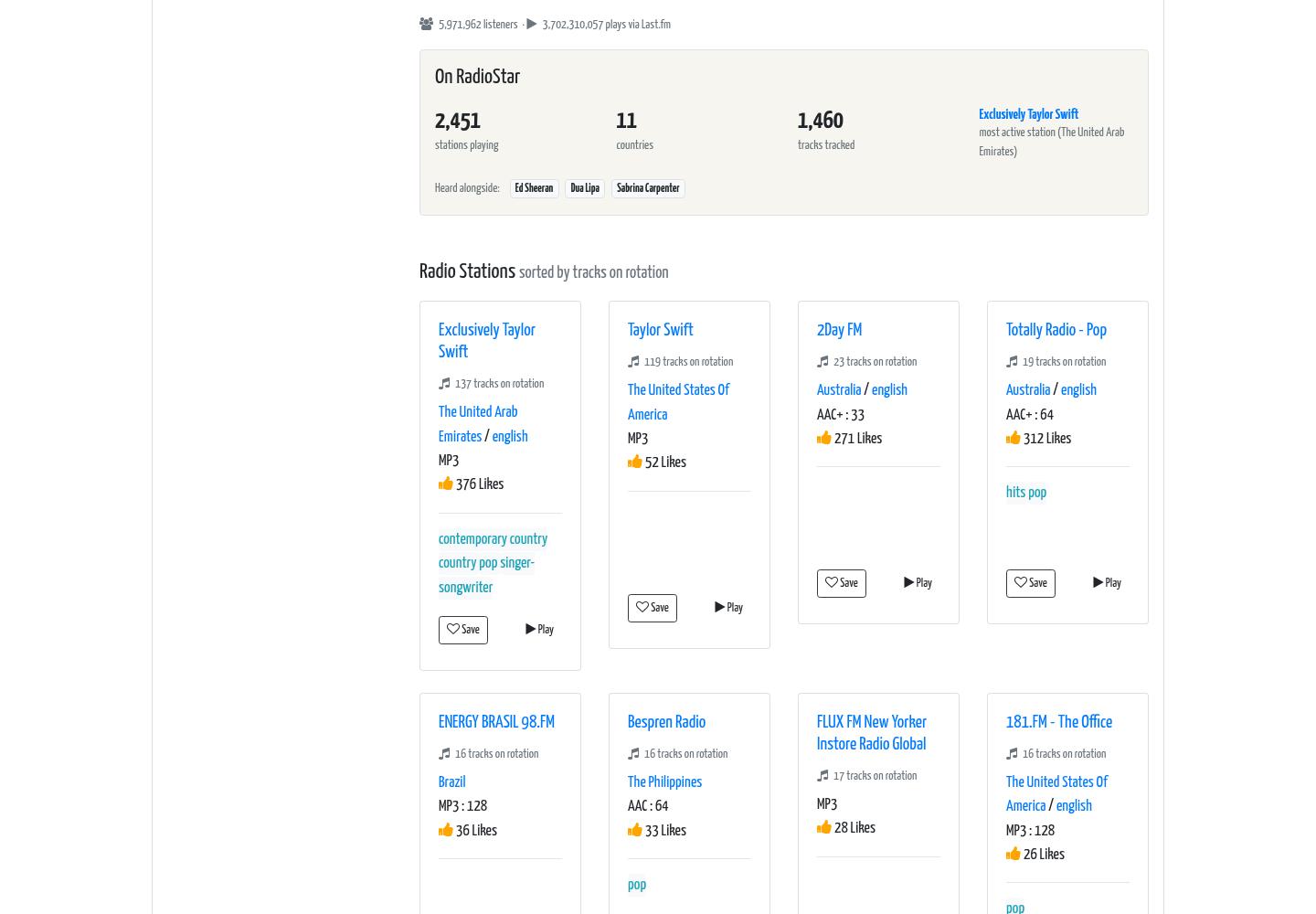1316x914 pixels.
Task: Click thumbs-up icon beside 271 Likes
Action: pyautogui.click(x=824, y=438)
